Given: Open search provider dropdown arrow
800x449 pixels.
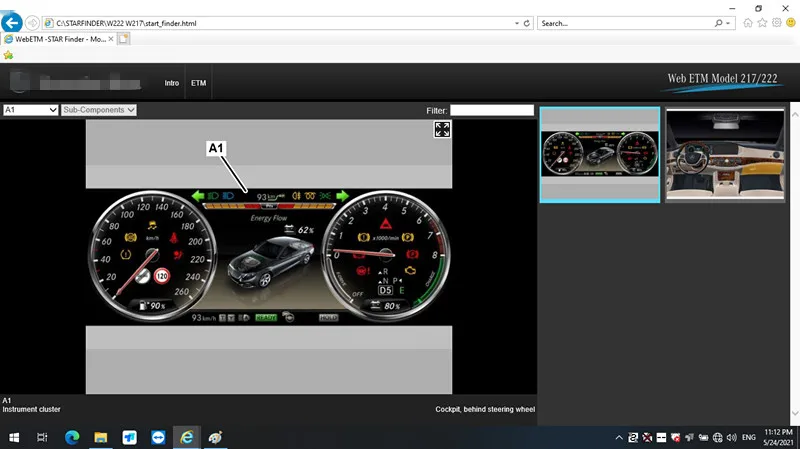Looking at the screenshot, I should point(728,23).
